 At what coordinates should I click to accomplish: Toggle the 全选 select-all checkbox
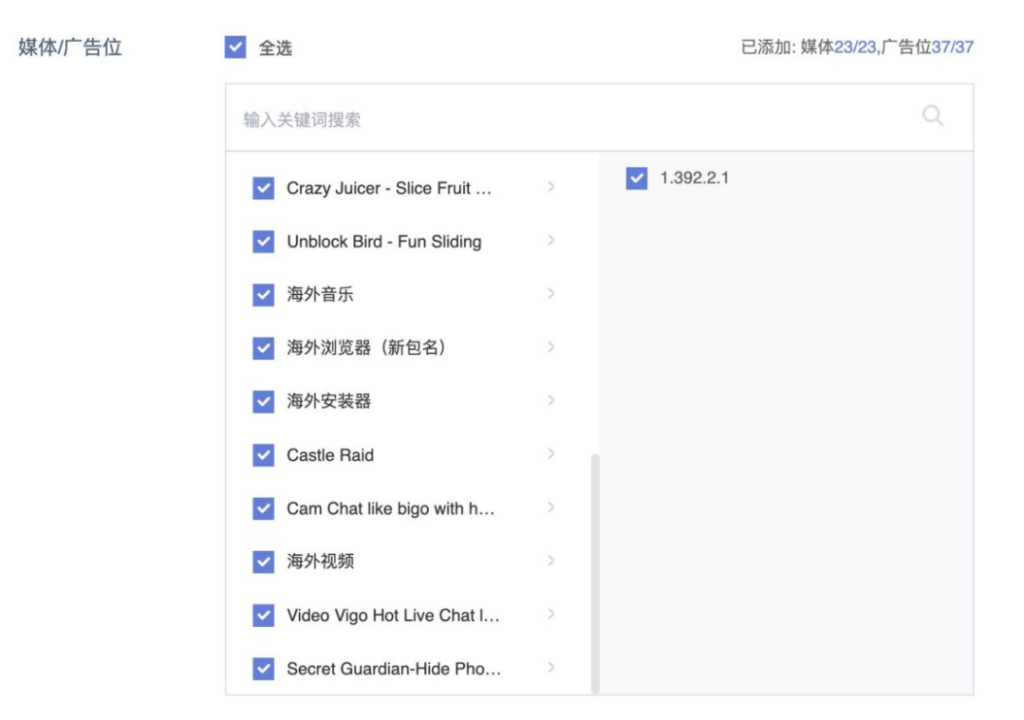(x=235, y=47)
